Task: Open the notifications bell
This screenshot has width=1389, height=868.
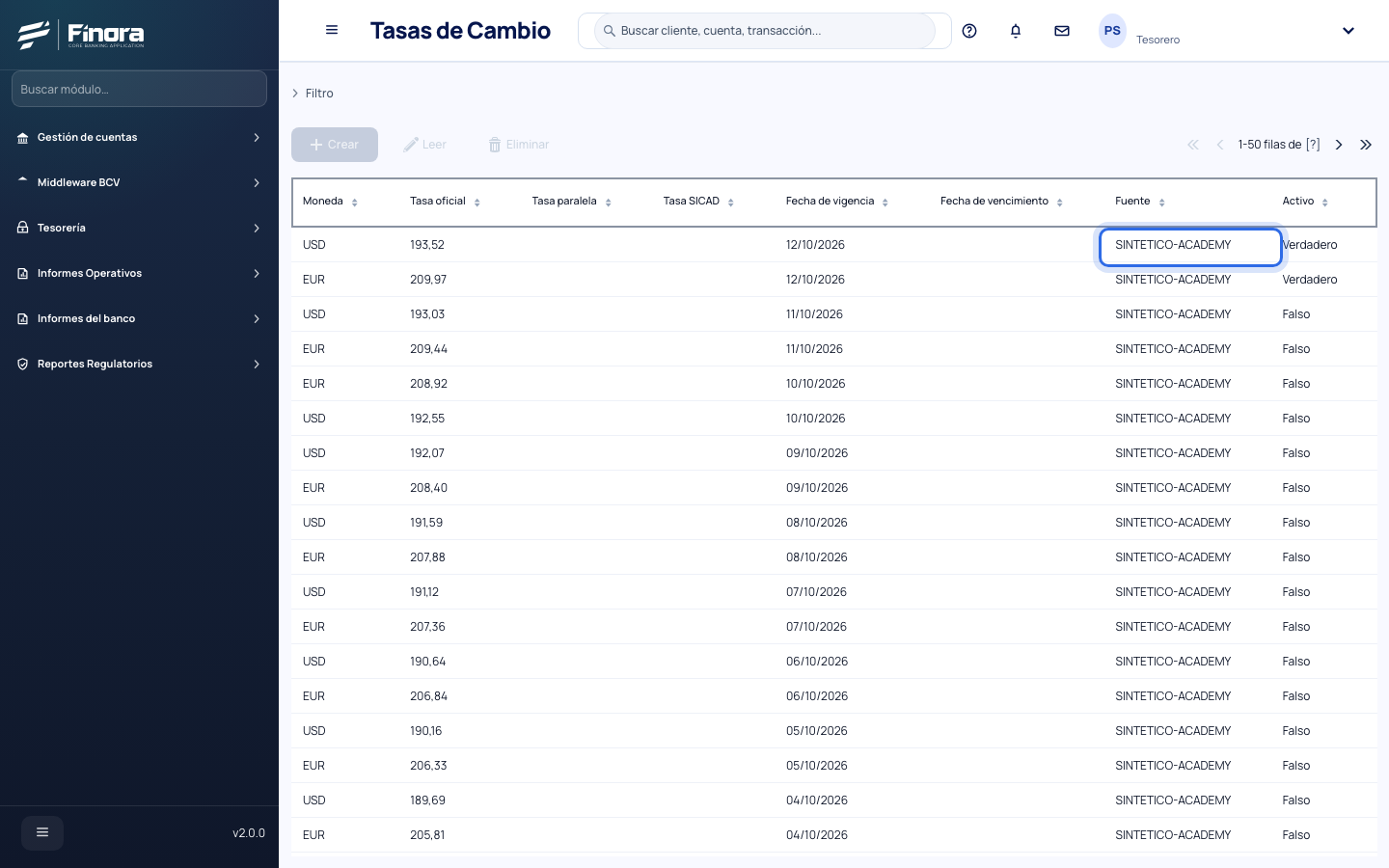Action: click(x=1016, y=31)
